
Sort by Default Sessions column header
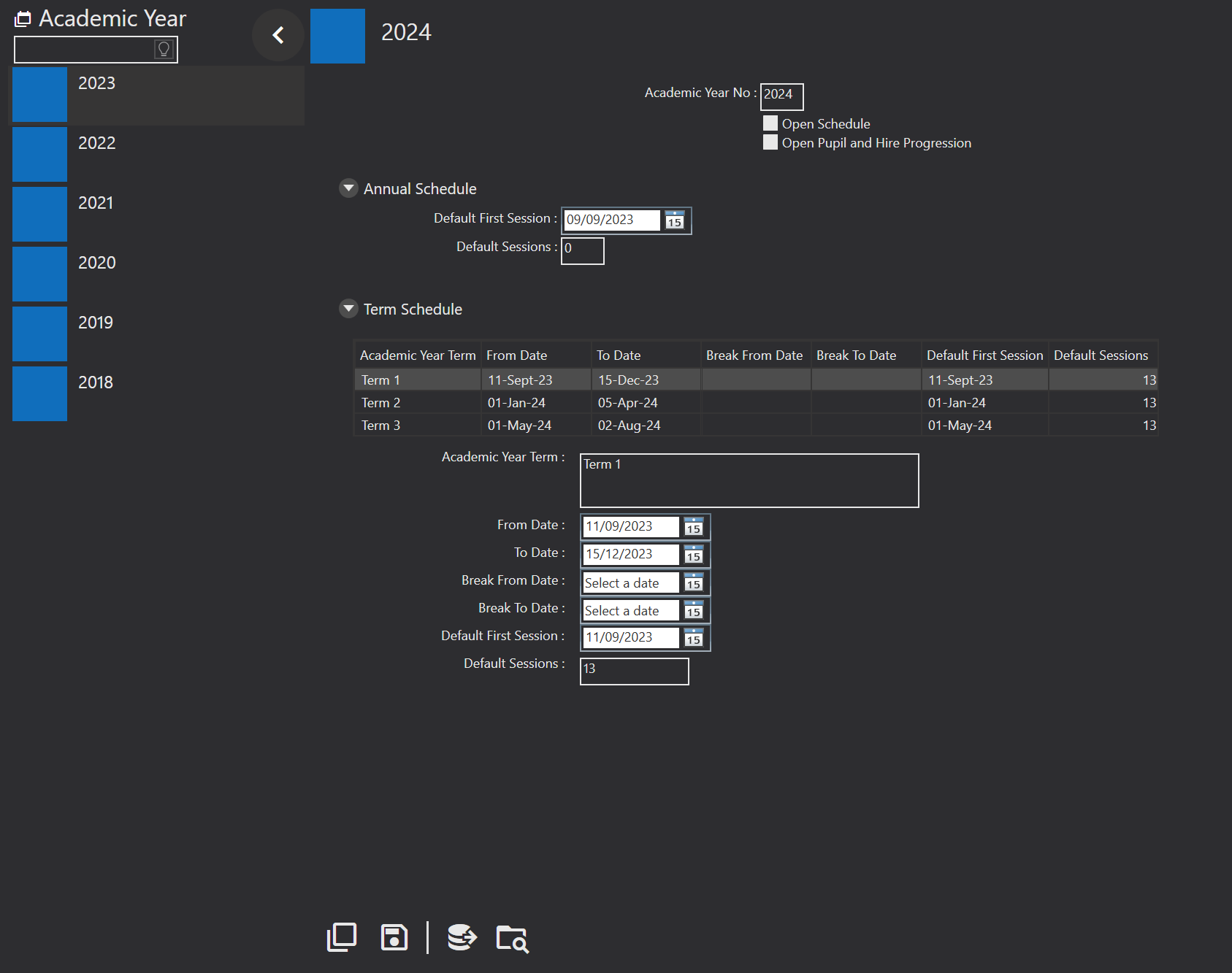(1103, 355)
